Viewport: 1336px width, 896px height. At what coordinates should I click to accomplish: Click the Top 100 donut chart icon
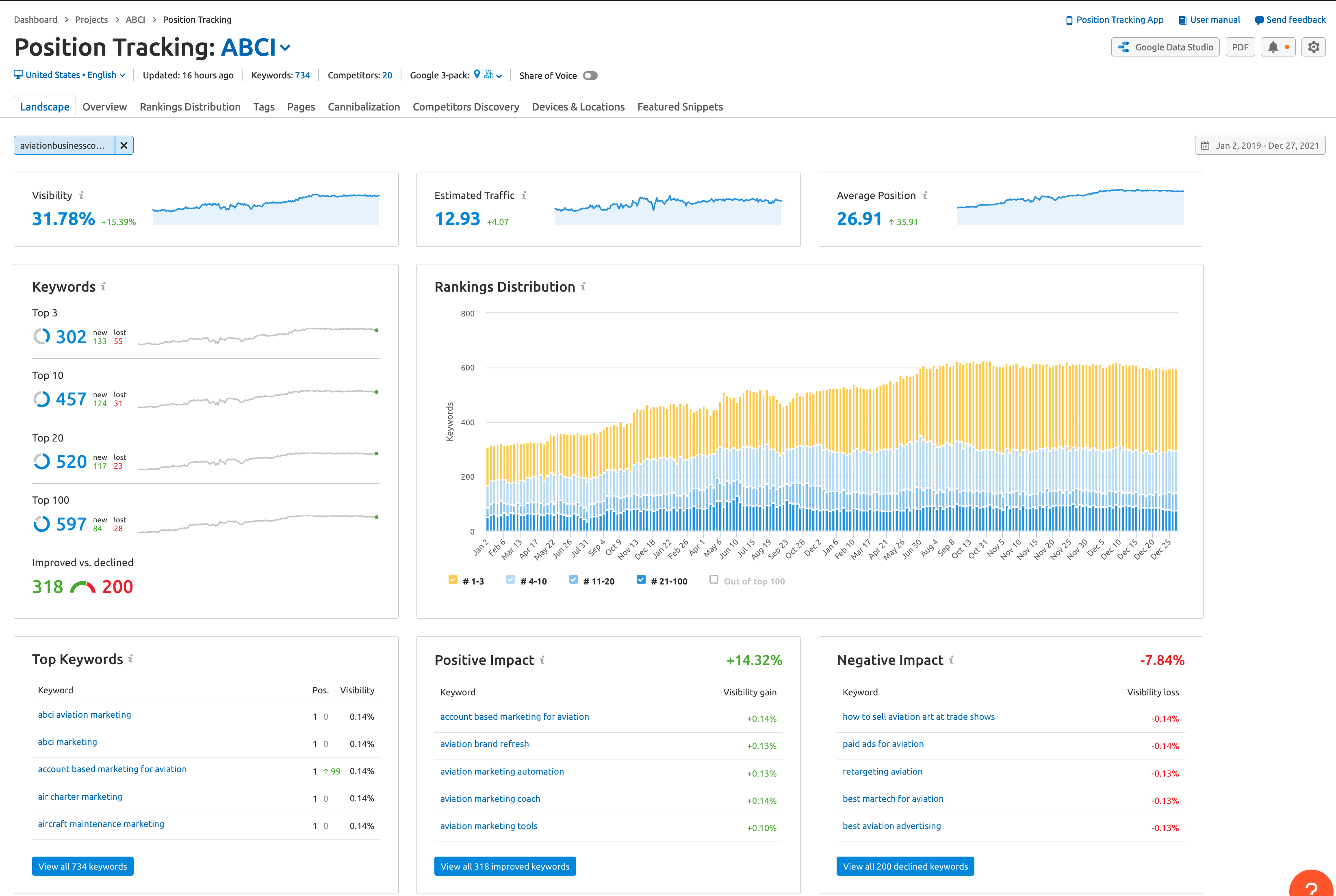coord(41,524)
